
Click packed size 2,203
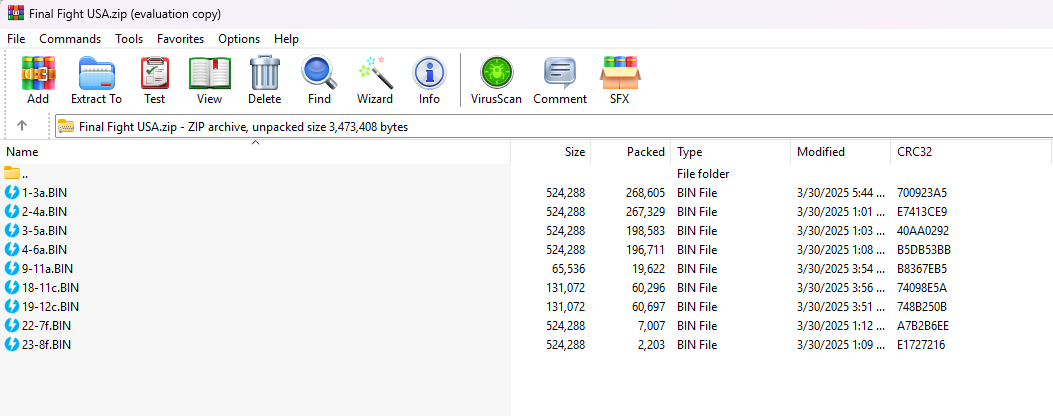click(x=651, y=345)
